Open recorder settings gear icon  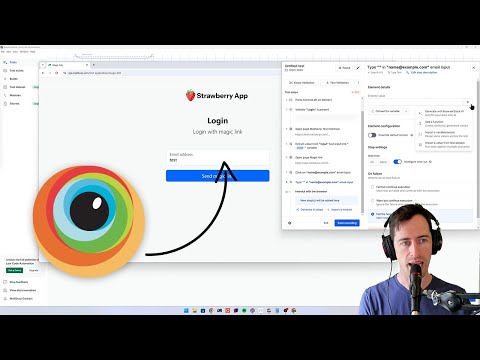[290, 223]
